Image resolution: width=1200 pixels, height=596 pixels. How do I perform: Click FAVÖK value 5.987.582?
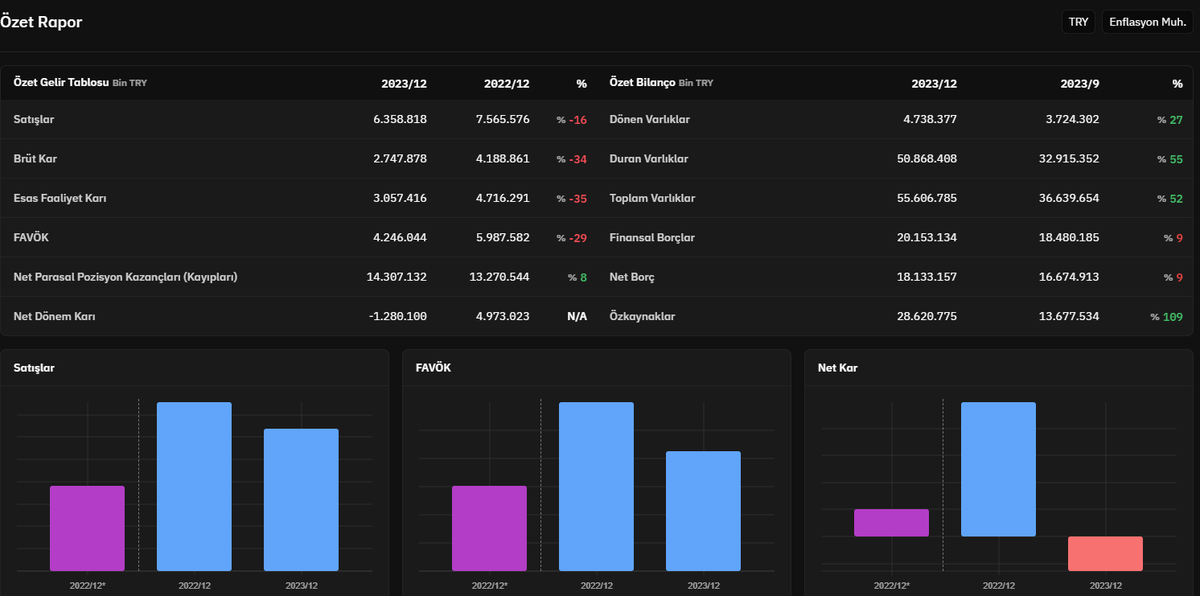pos(502,238)
